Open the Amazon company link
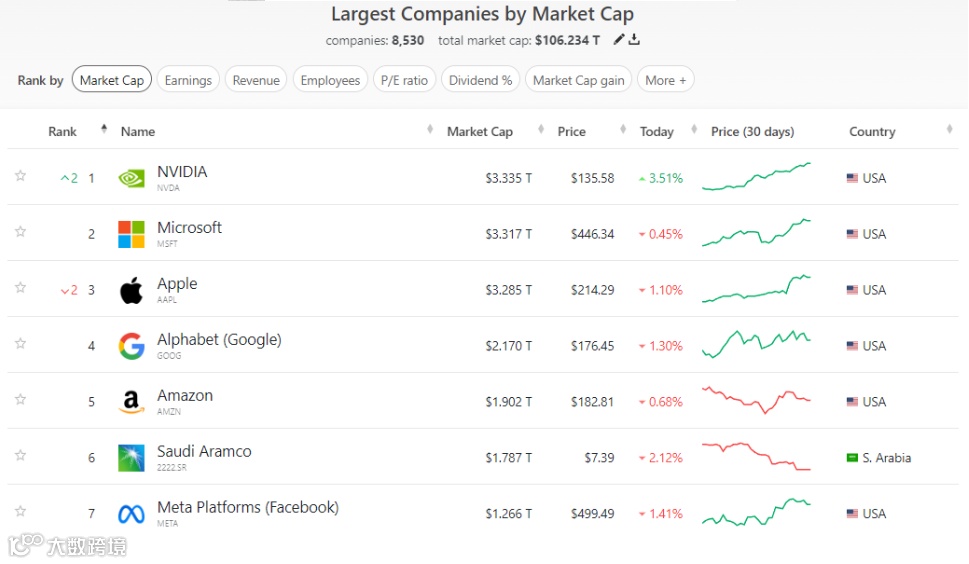This screenshot has width=969, height=564. (x=185, y=396)
